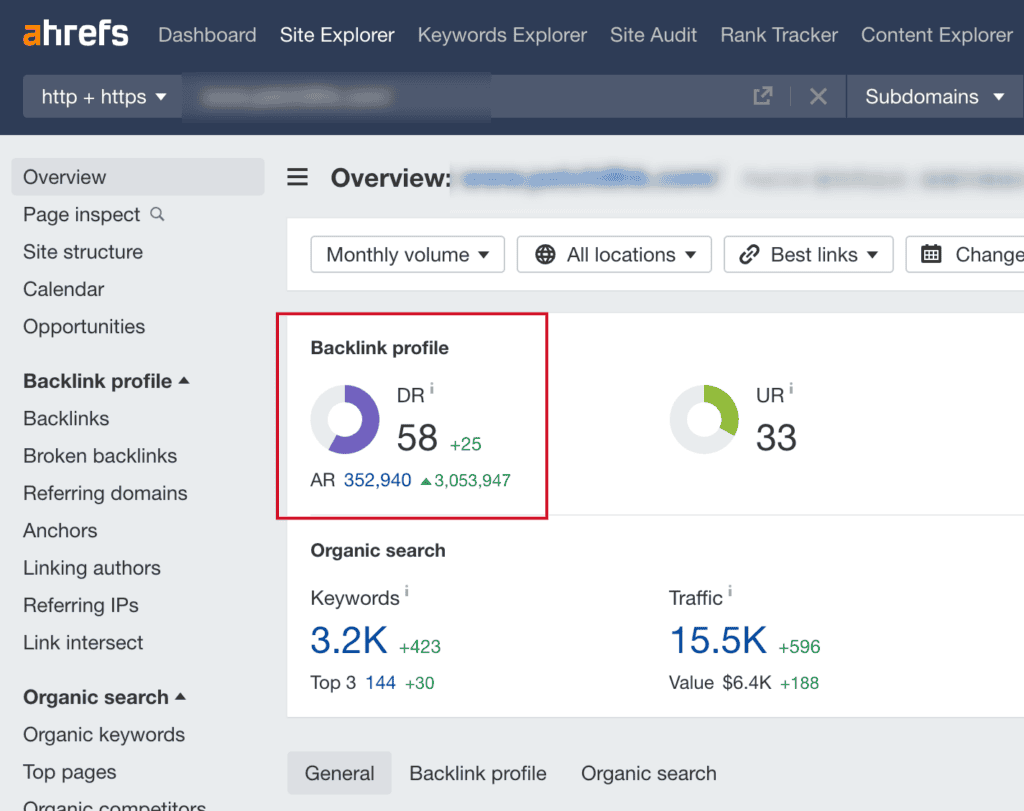Toggle sidebar with hamburger menu icon

coord(297,177)
